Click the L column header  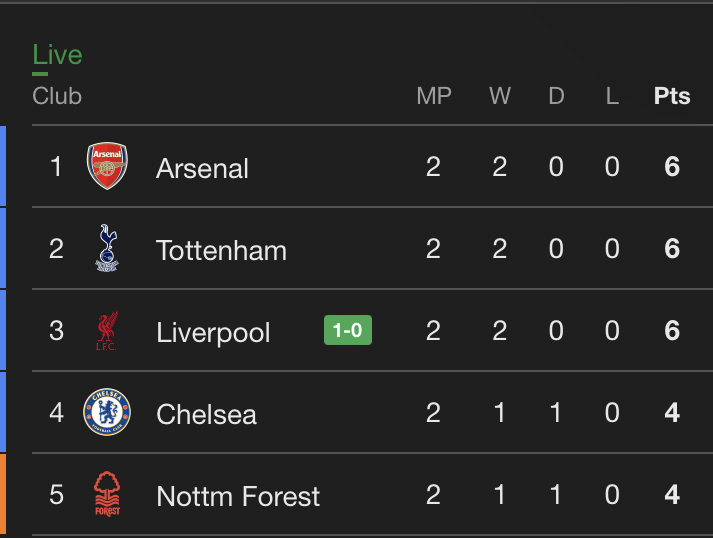pos(613,96)
